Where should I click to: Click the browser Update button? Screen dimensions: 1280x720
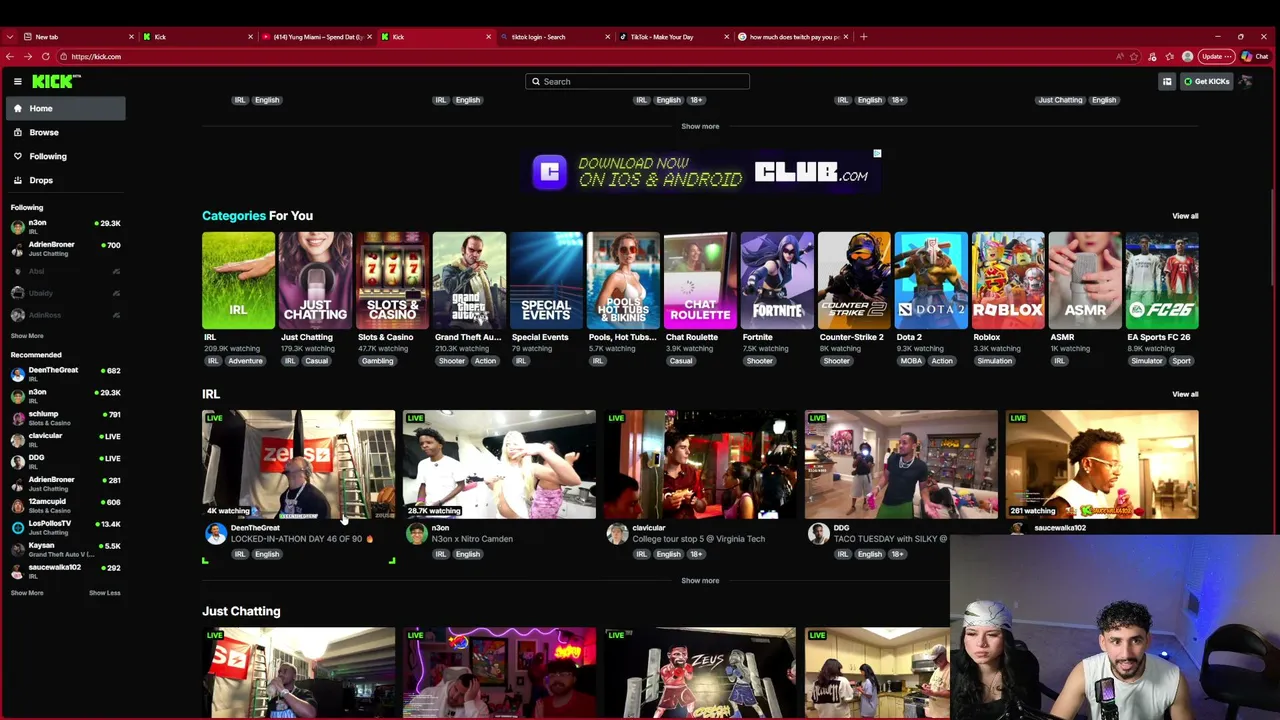click(1215, 56)
